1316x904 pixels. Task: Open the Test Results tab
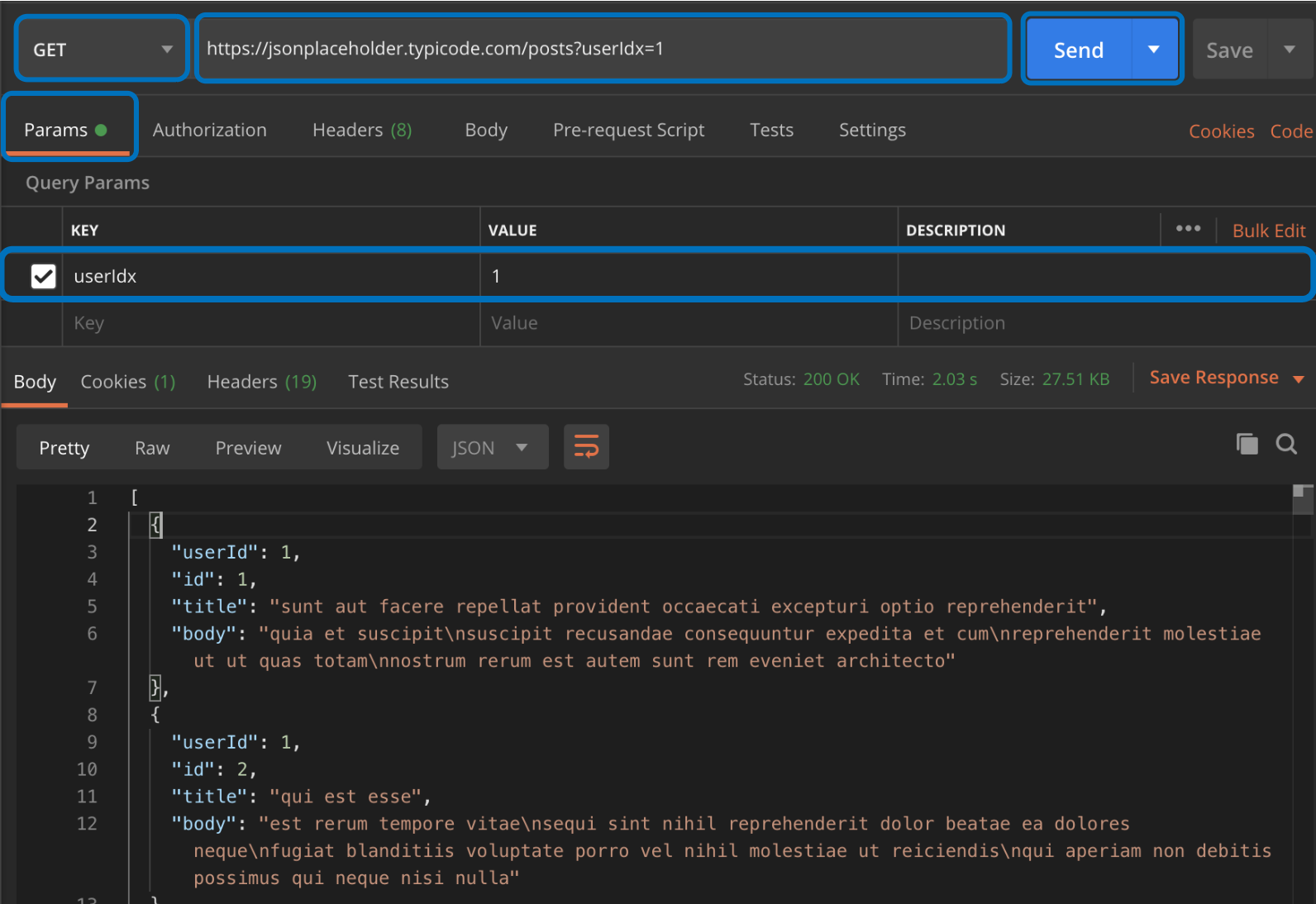coord(398,382)
